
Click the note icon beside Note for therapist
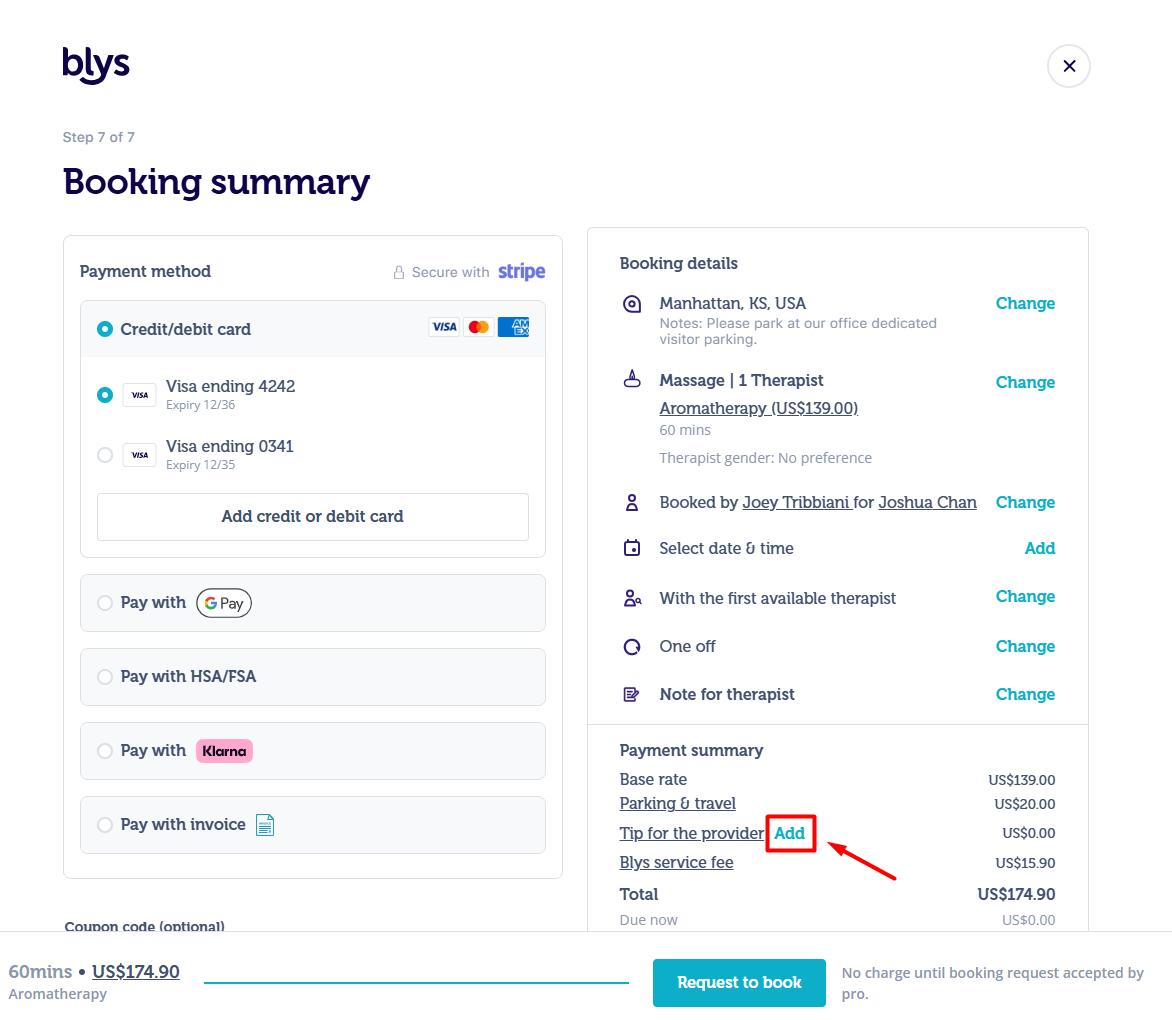click(632, 695)
